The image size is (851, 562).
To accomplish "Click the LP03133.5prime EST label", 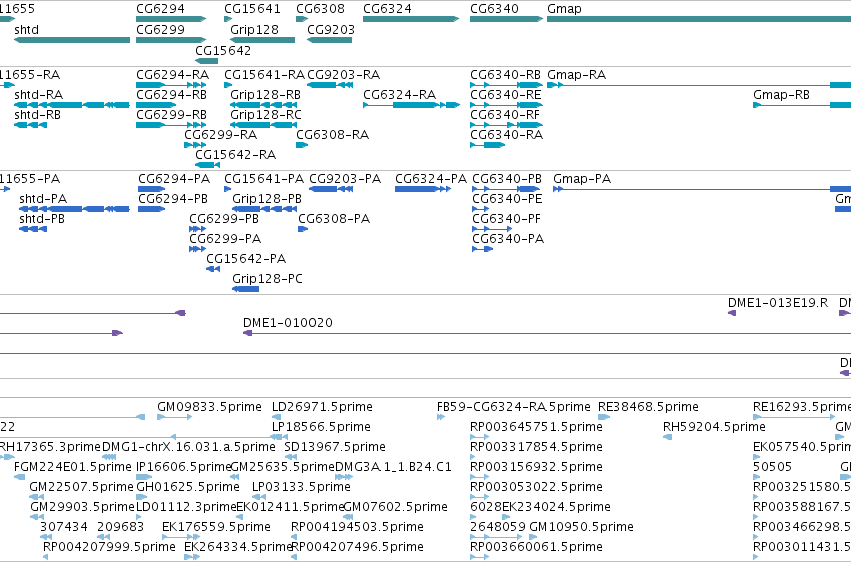I will click(x=301, y=487).
